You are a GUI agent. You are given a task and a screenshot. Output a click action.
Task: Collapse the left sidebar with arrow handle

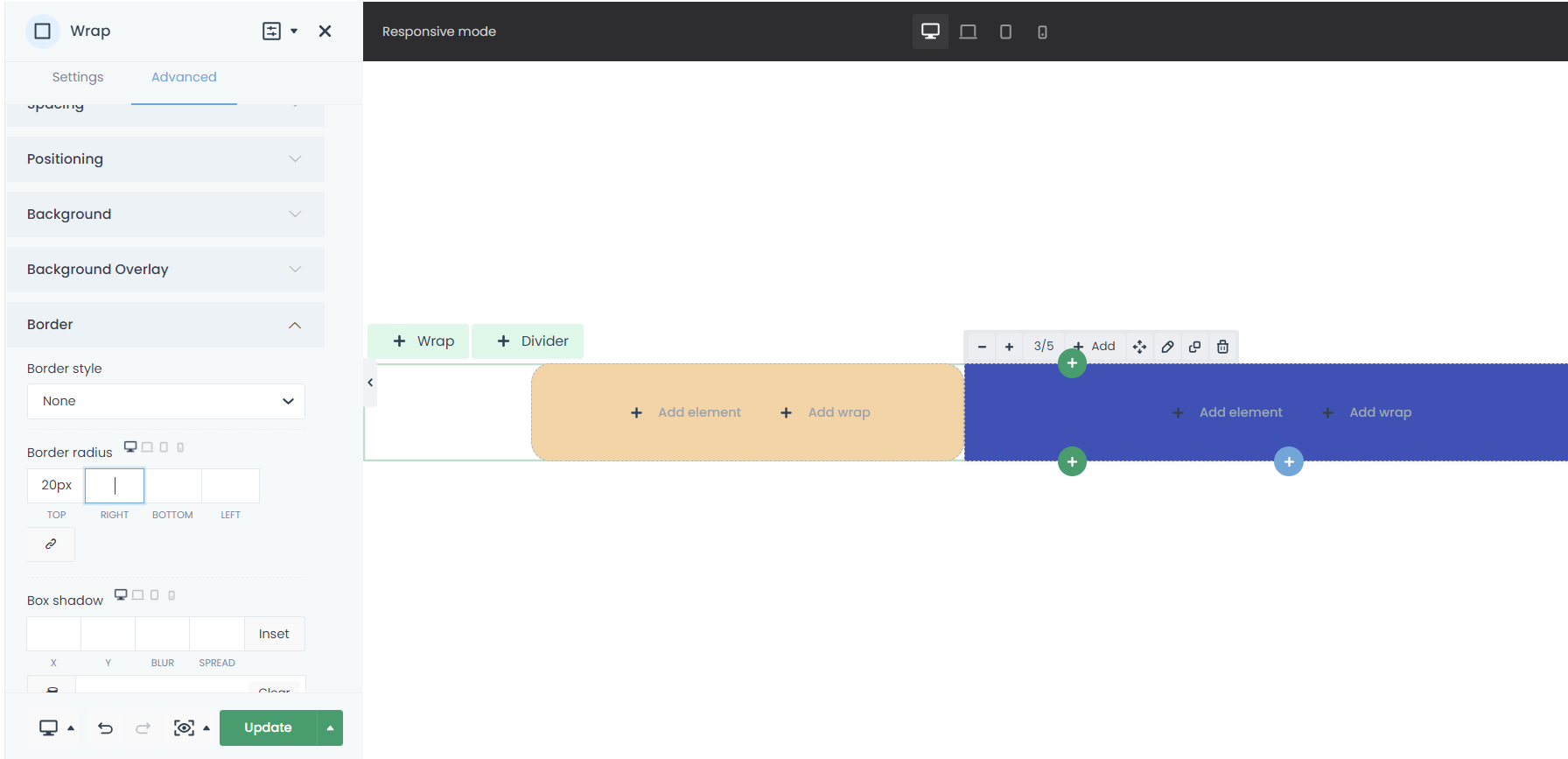tap(370, 383)
